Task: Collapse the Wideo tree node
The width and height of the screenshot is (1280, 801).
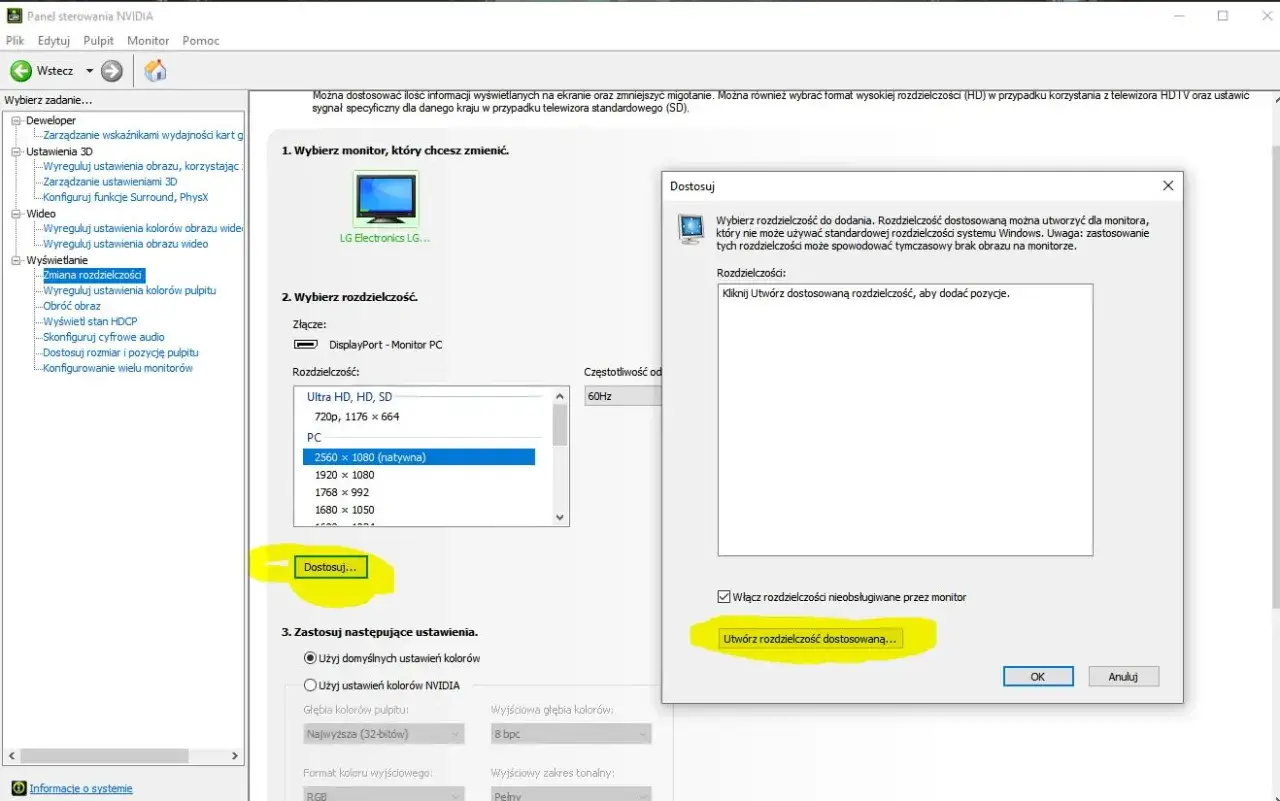Action: click(x=16, y=214)
